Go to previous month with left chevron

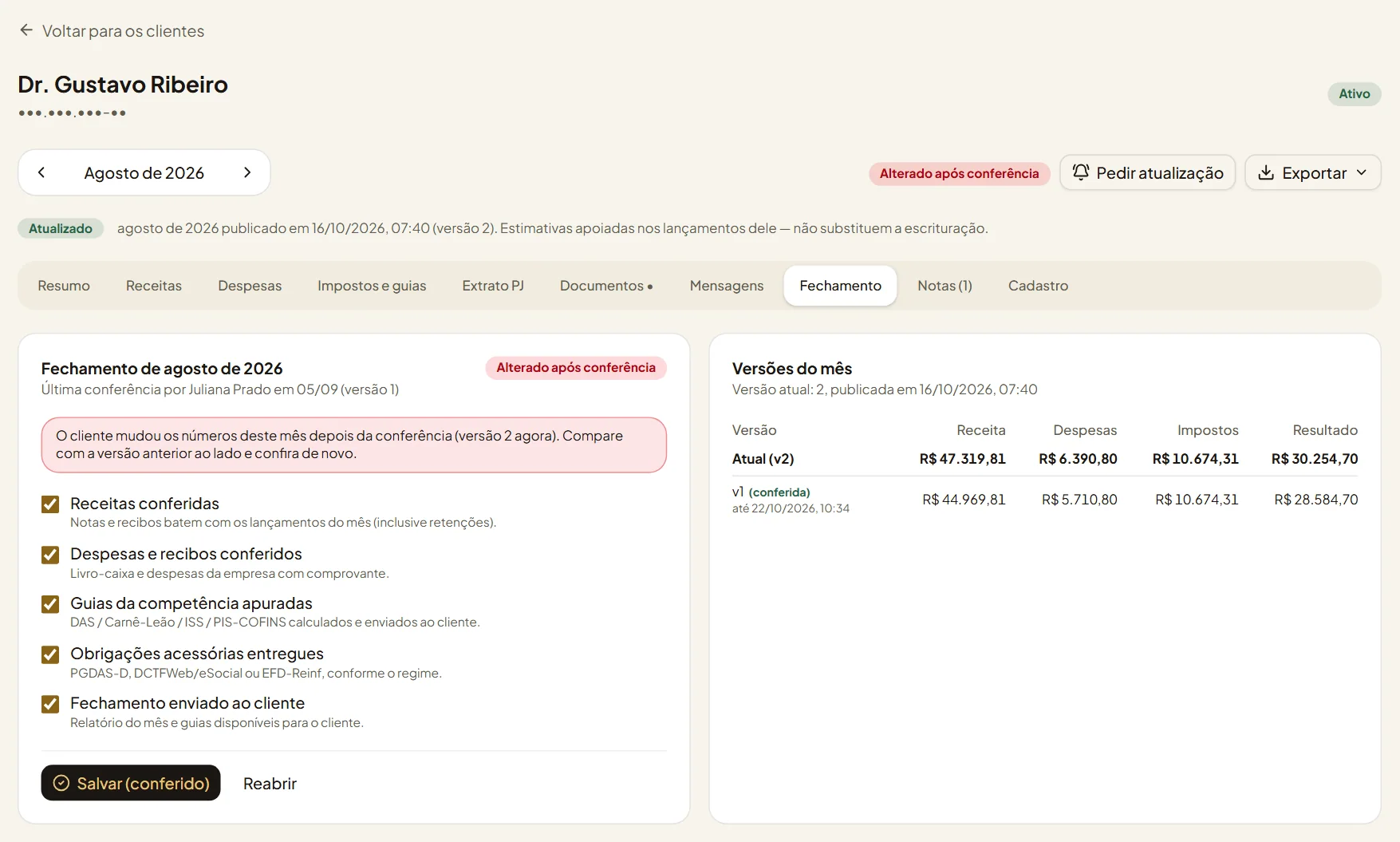click(41, 172)
